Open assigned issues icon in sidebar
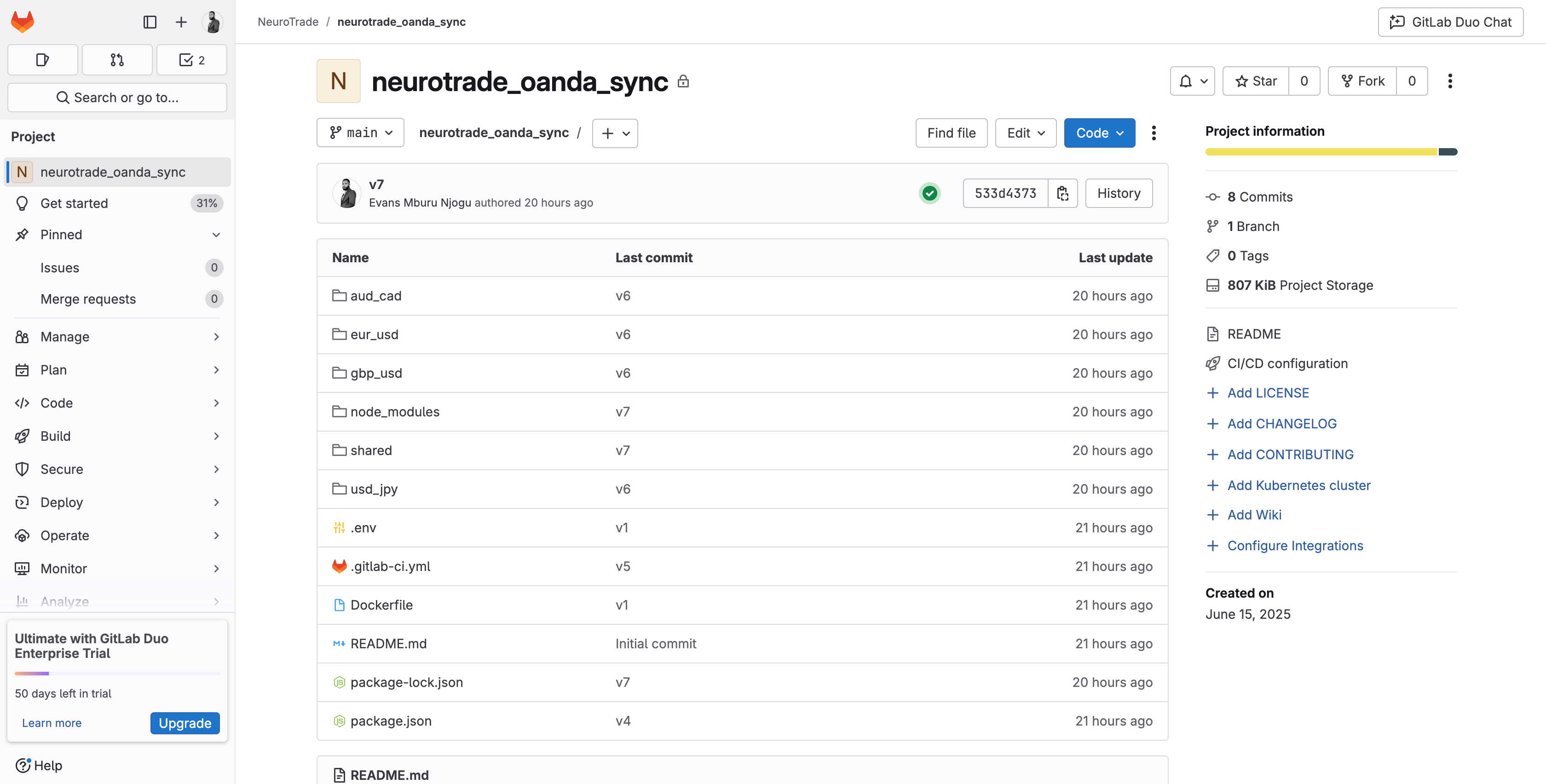Viewport: 1546px width, 784px height. [x=43, y=60]
